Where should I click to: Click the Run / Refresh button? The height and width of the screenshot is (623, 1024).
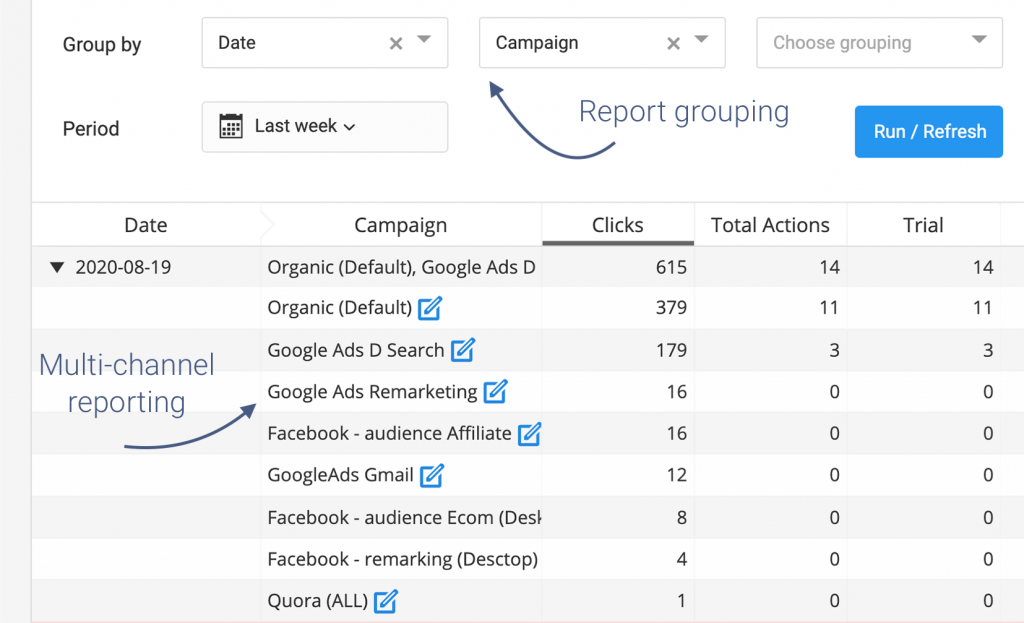click(x=928, y=131)
